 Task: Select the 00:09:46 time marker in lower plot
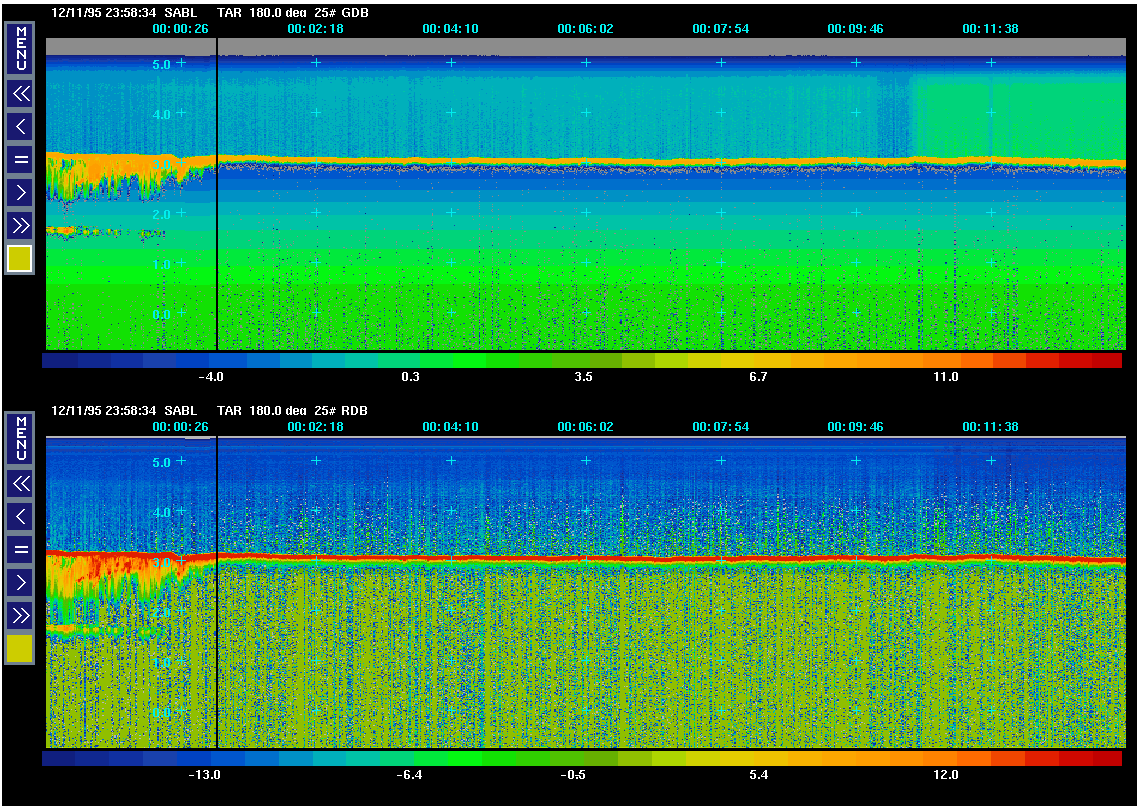855,427
